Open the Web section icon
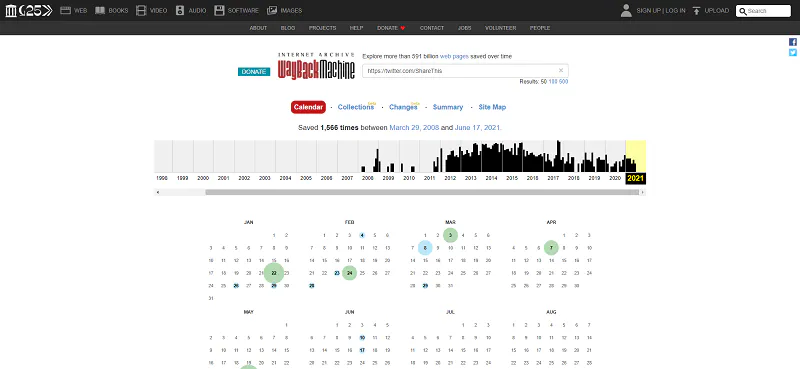Screen dimensions: 800x369 65,10
